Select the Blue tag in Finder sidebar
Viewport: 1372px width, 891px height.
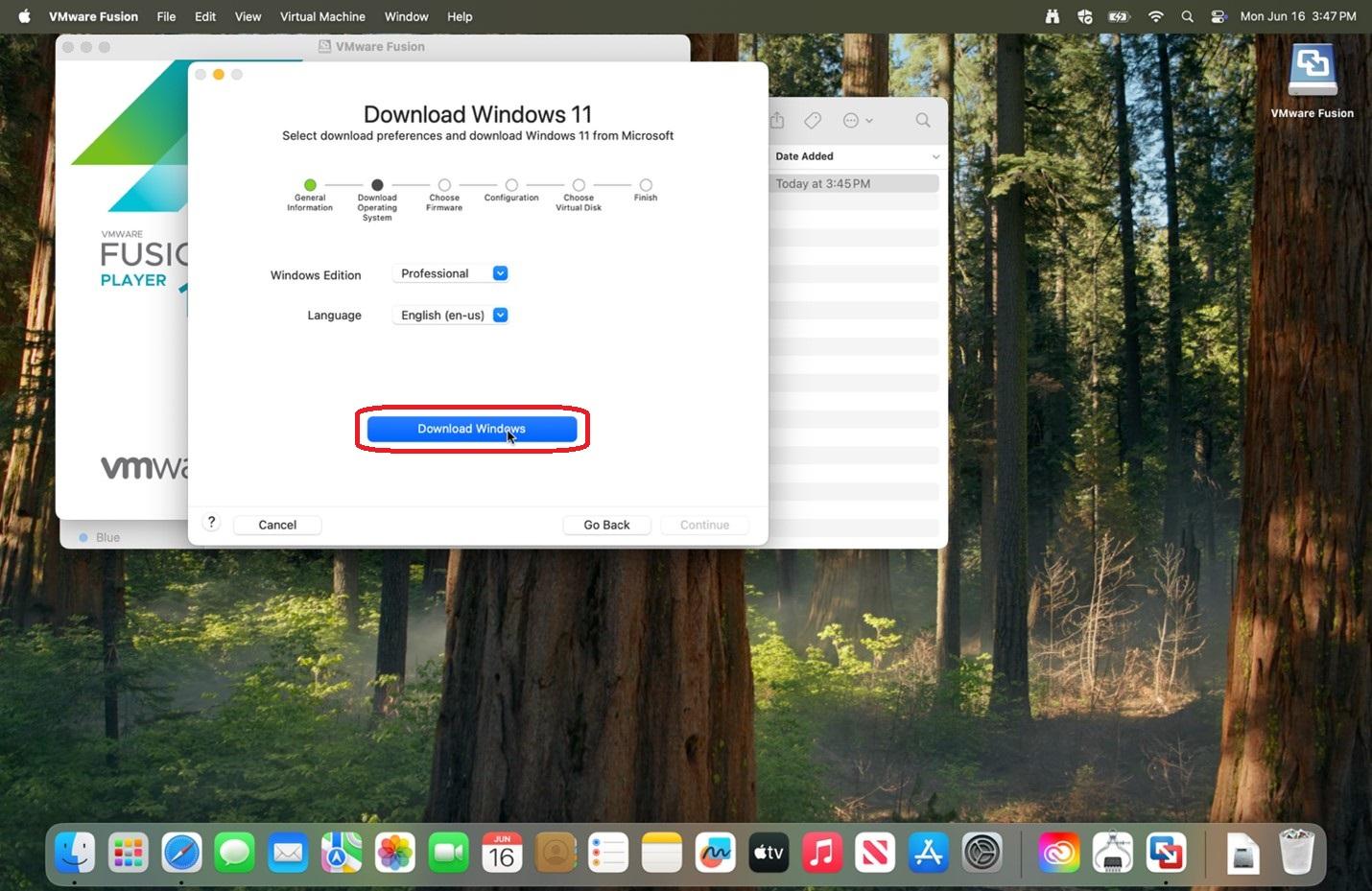click(100, 537)
